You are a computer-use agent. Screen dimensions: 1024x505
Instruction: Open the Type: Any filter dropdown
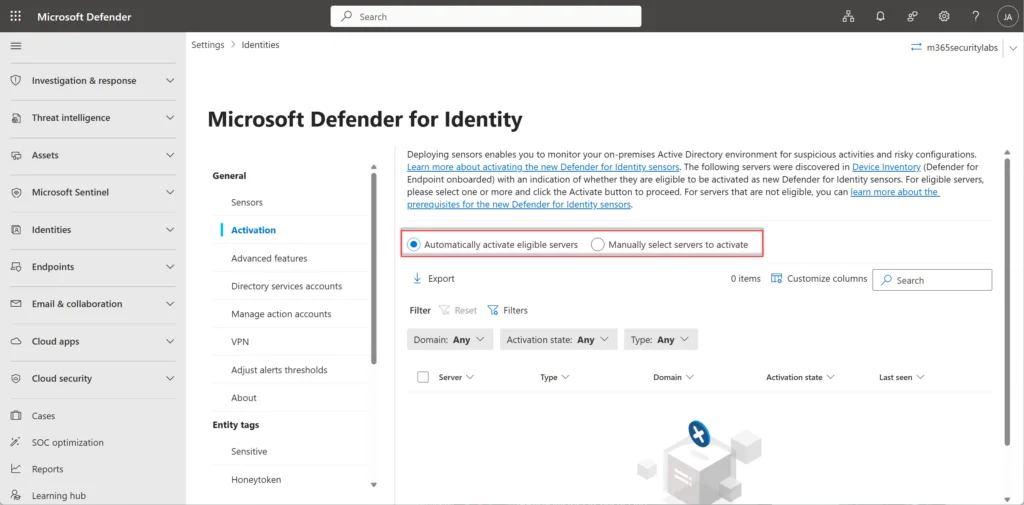[661, 340]
